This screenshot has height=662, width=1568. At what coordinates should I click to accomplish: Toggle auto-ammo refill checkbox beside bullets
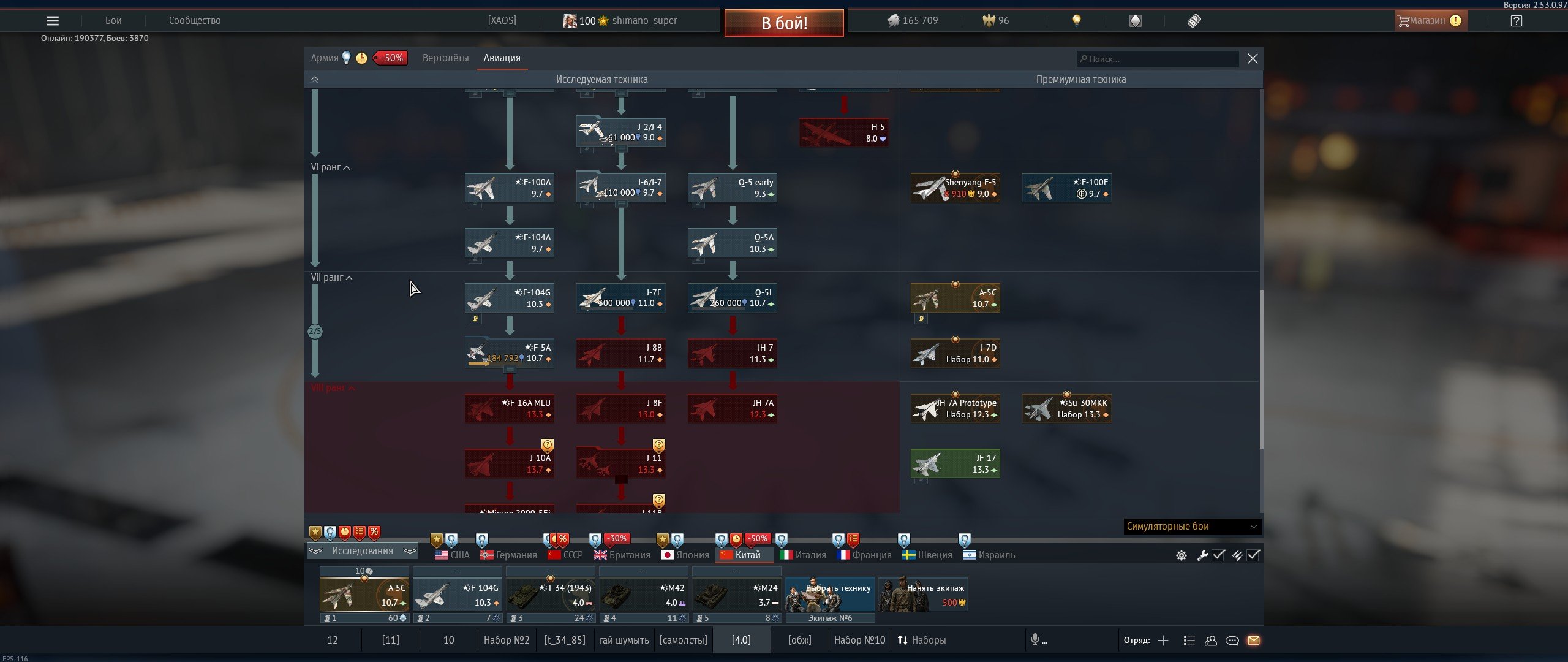pos(1253,555)
